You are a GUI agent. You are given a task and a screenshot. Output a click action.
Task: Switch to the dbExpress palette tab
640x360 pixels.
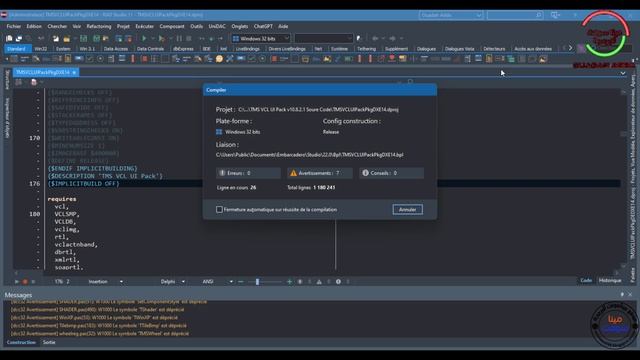tap(183, 49)
